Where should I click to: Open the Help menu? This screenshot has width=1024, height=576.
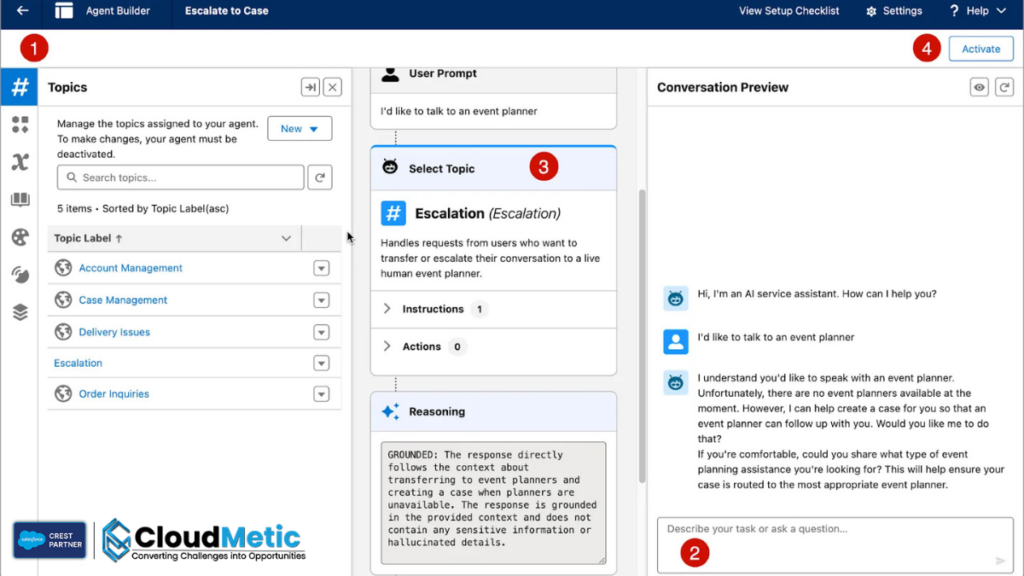pos(977,11)
